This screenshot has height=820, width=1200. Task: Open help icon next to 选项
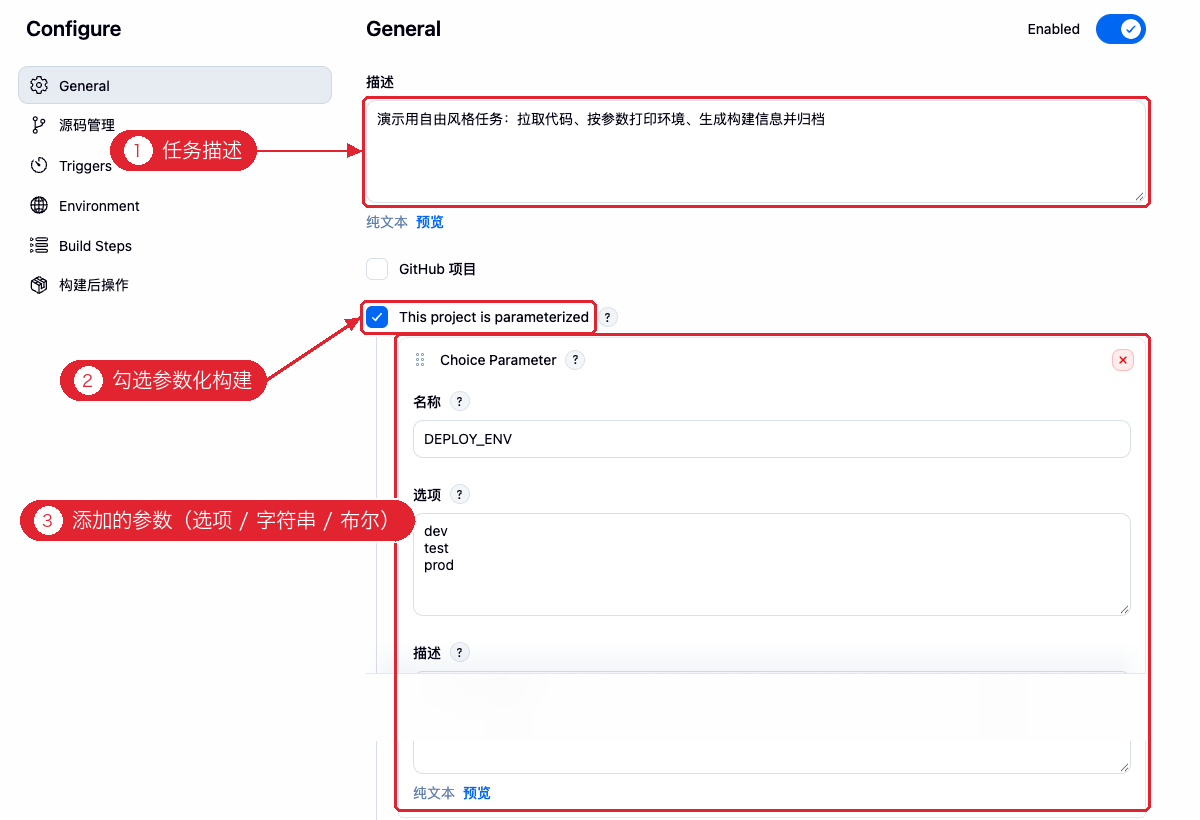pos(460,494)
